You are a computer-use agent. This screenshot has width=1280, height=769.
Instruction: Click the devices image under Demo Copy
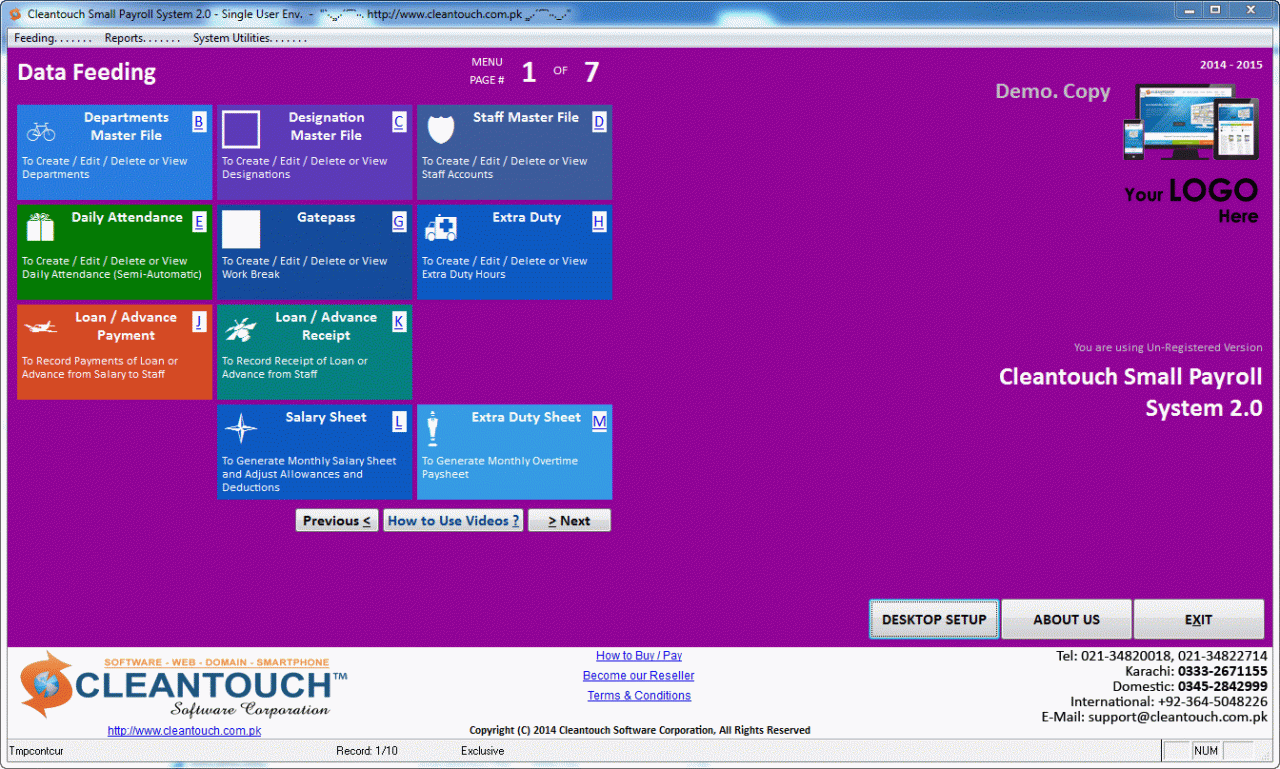click(1190, 122)
